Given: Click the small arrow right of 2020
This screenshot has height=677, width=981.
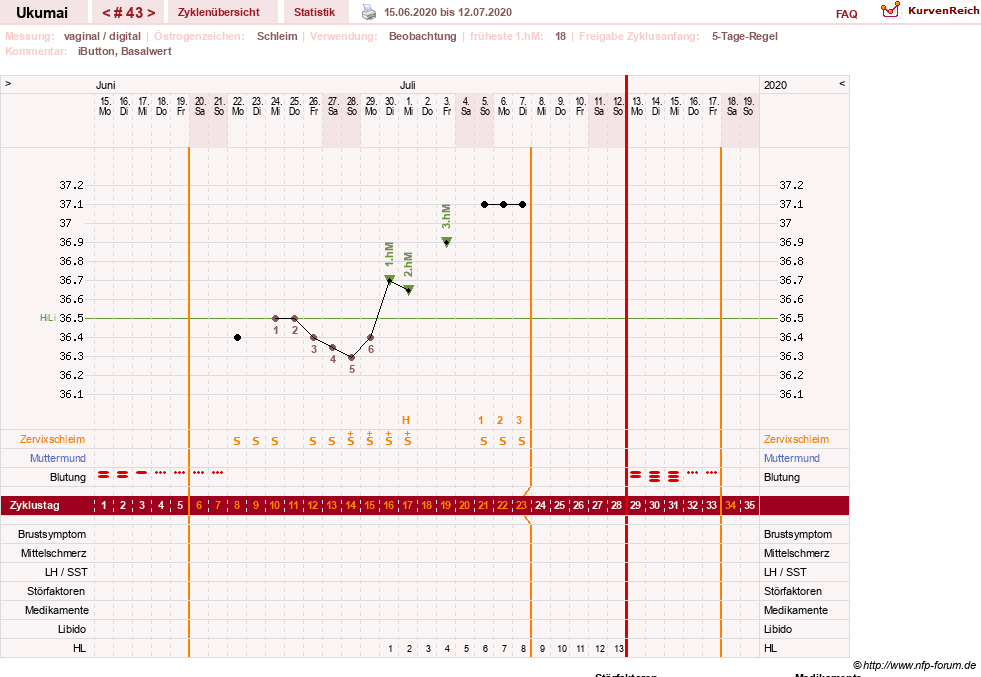Looking at the screenshot, I should 842,83.
